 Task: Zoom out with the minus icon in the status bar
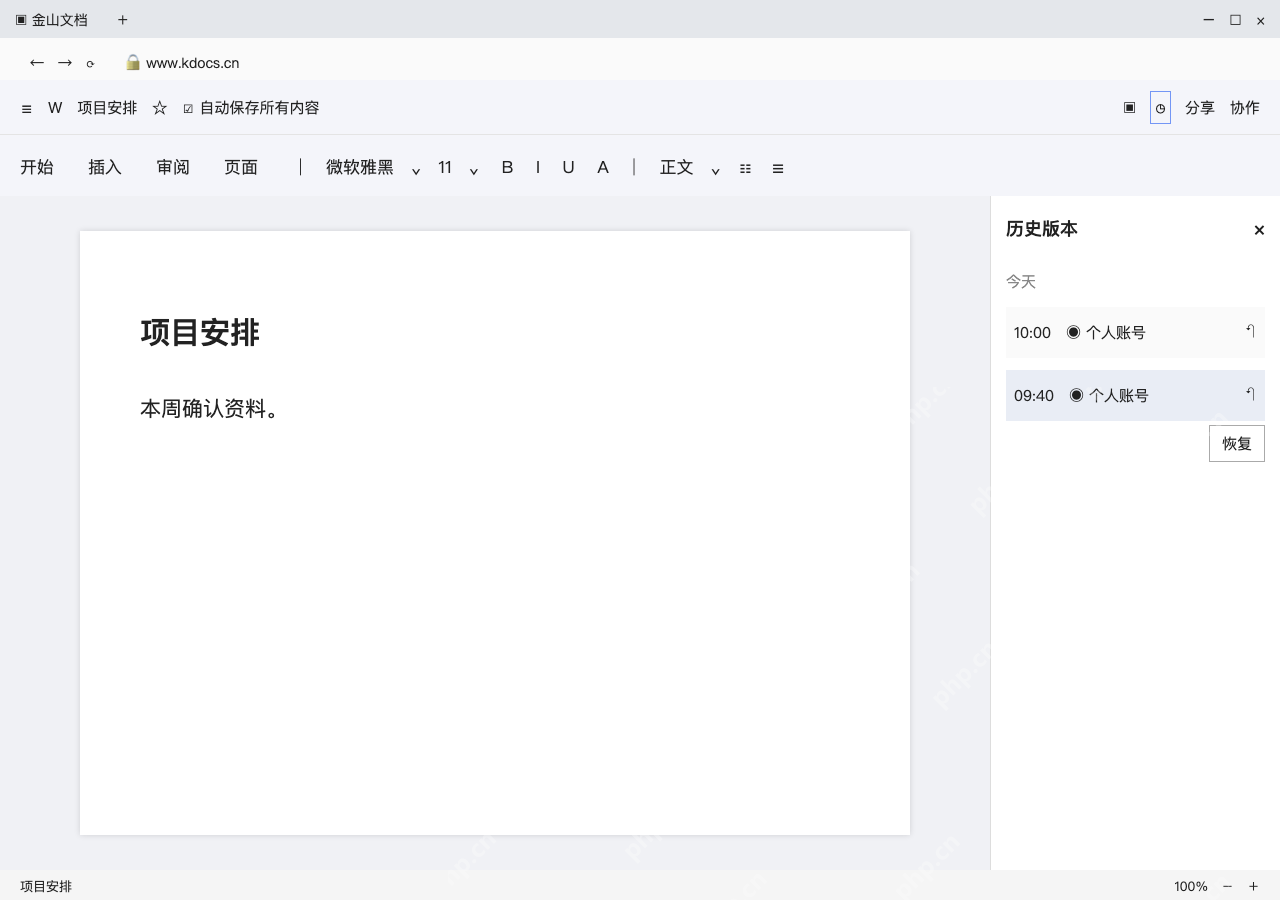(1227, 886)
